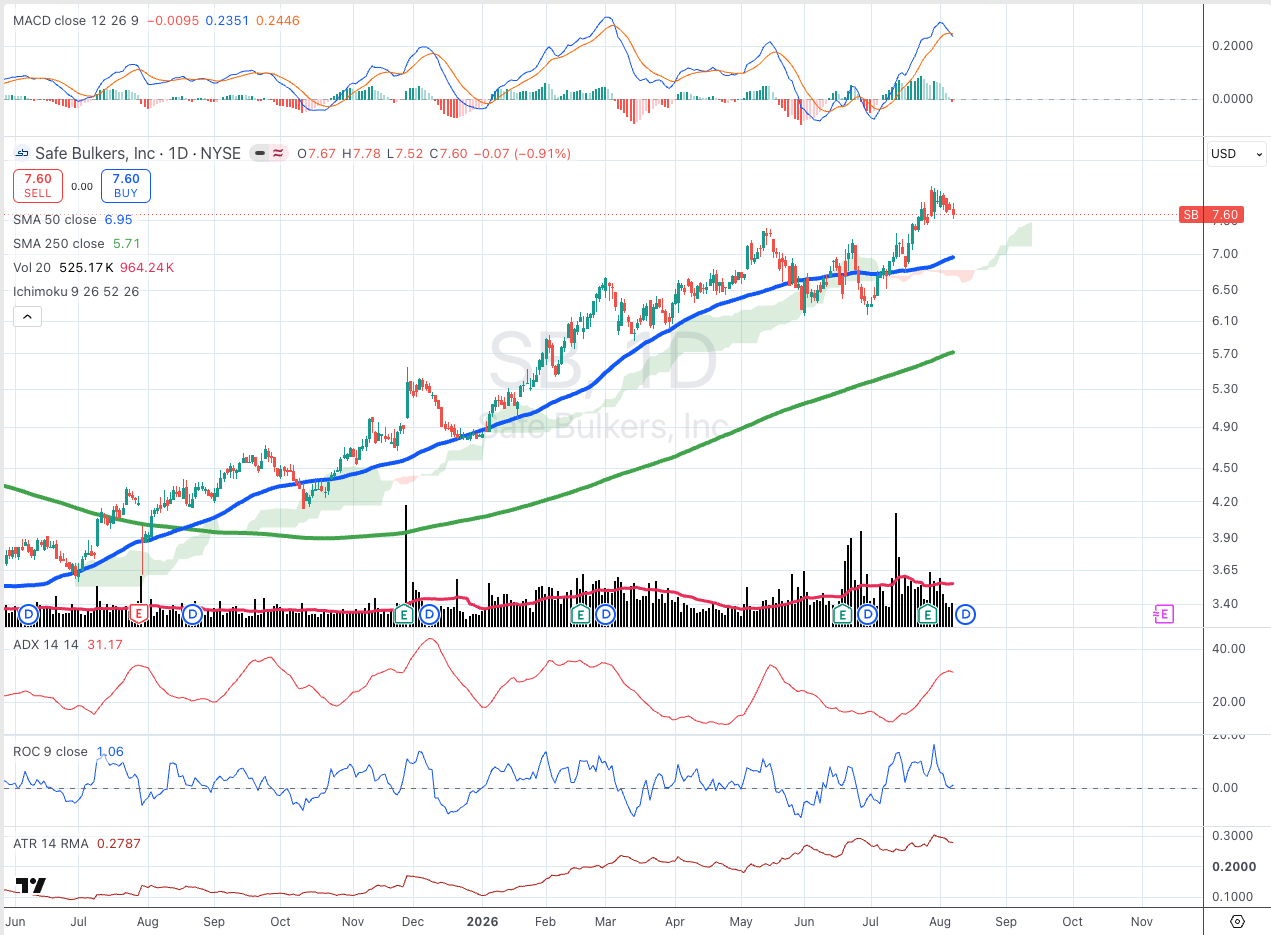The image size is (1271, 935).
Task: Click the earnings E marker in mid-February
Action: (x=579, y=613)
